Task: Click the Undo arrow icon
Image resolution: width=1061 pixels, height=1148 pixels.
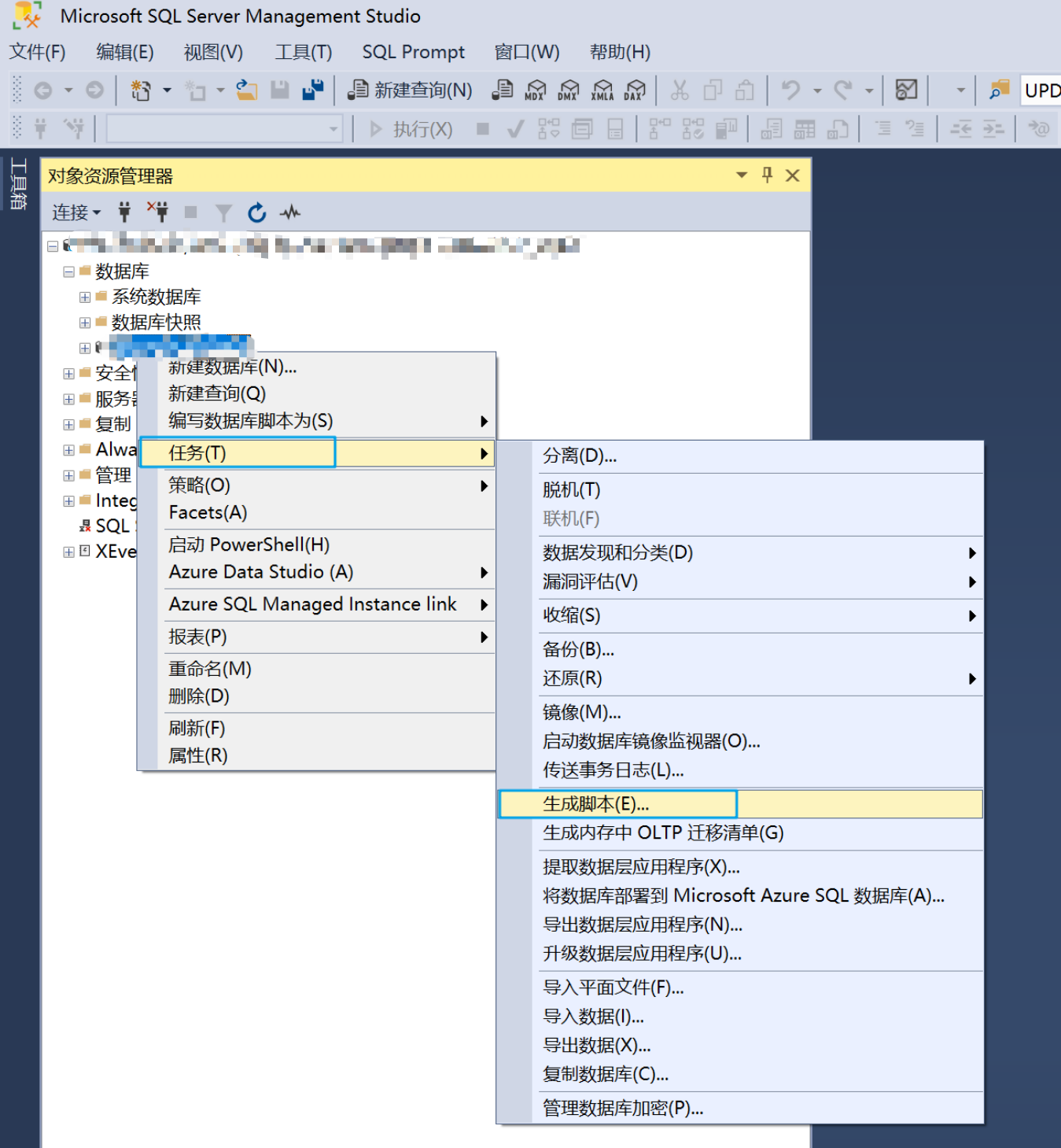Action: [x=791, y=90]
